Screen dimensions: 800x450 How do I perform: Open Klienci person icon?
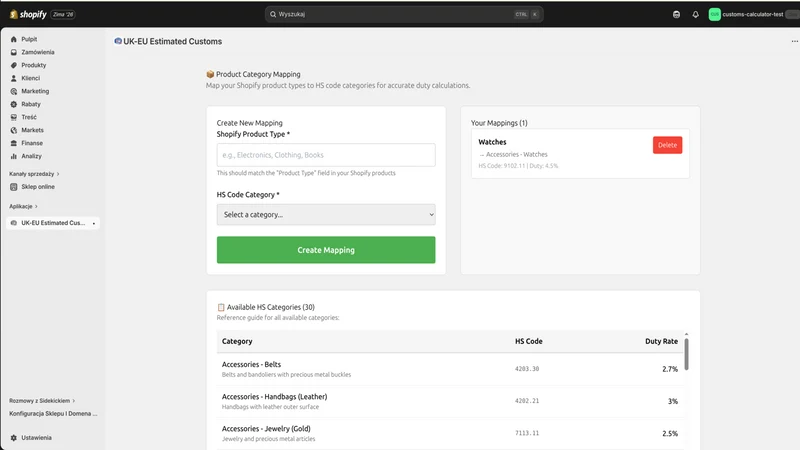click(x=14, y=78)
